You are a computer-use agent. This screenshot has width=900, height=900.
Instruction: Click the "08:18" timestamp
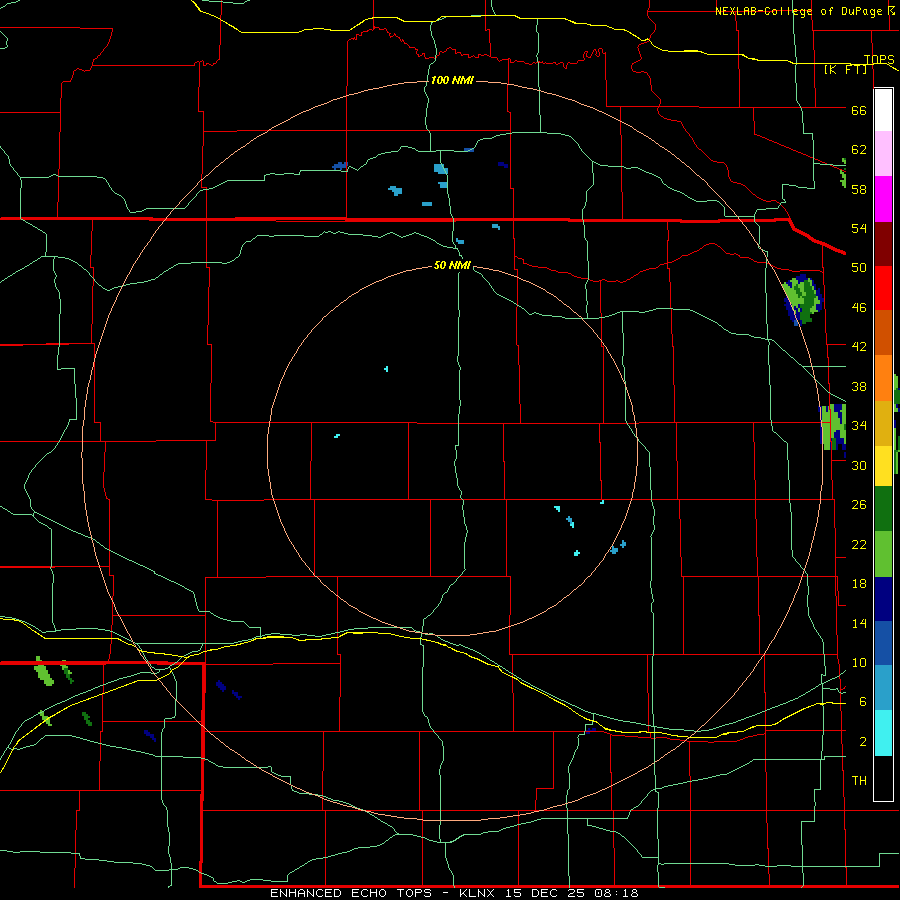(618, 893)
